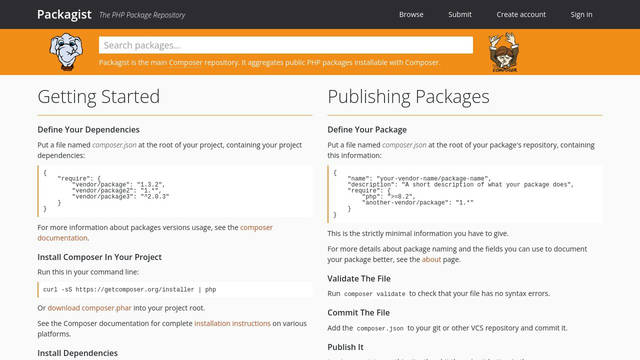Click "Run this in your command line:" text
Viewport: 640px width, 360px height.
click(88, 272)
